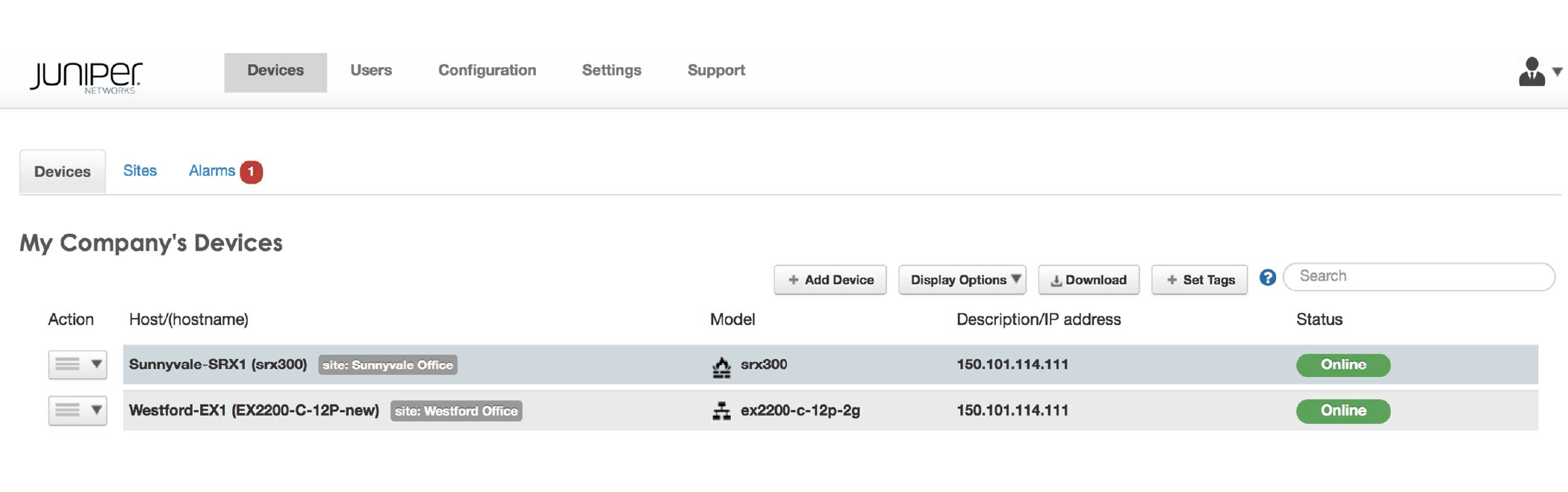
Task: Focus the Search input field
Action: [1419, 276]
